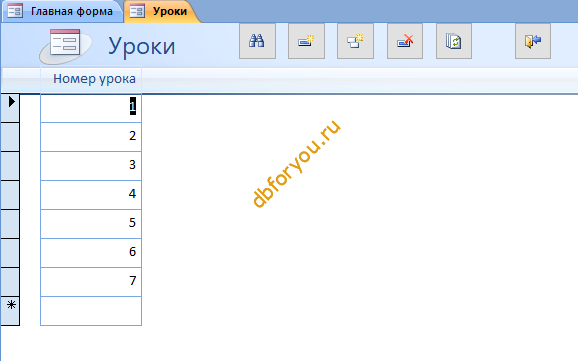Click the current record selector arrow of row 1
The width and height of the screenshot is (578, 361).
(x=10, y=108)
